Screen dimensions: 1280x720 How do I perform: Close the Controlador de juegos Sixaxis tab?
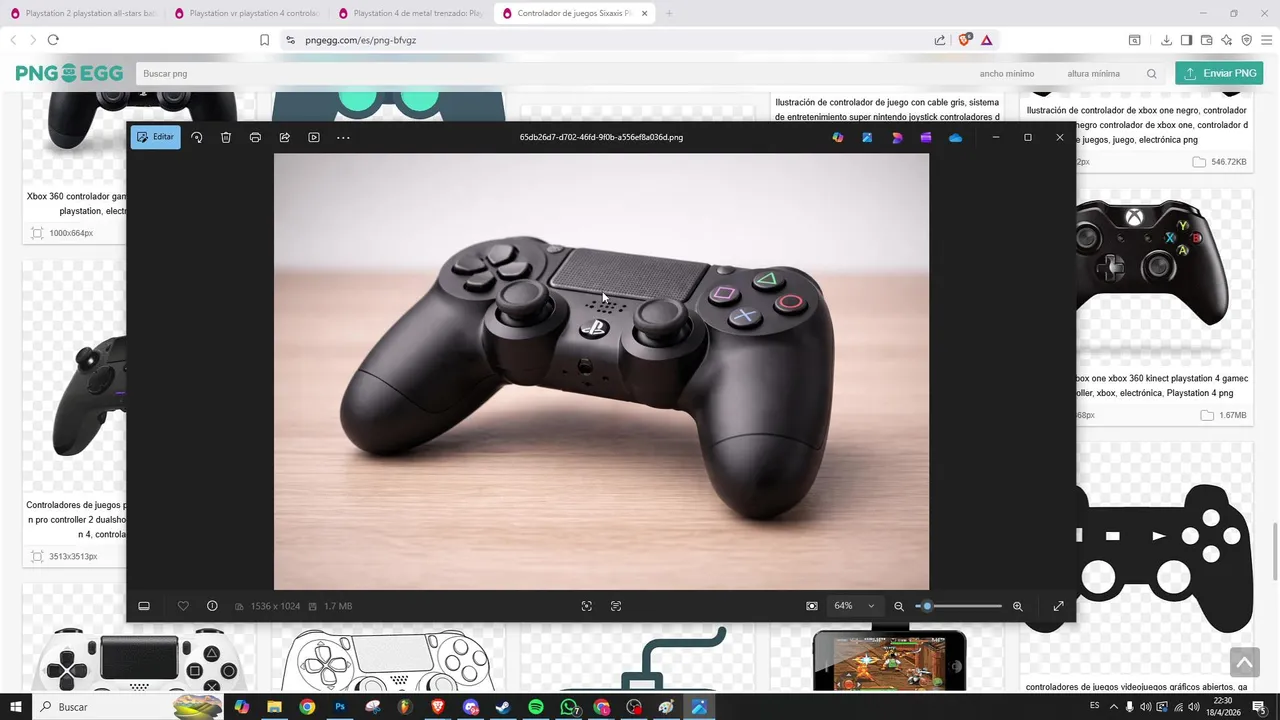tap(644, 13)
